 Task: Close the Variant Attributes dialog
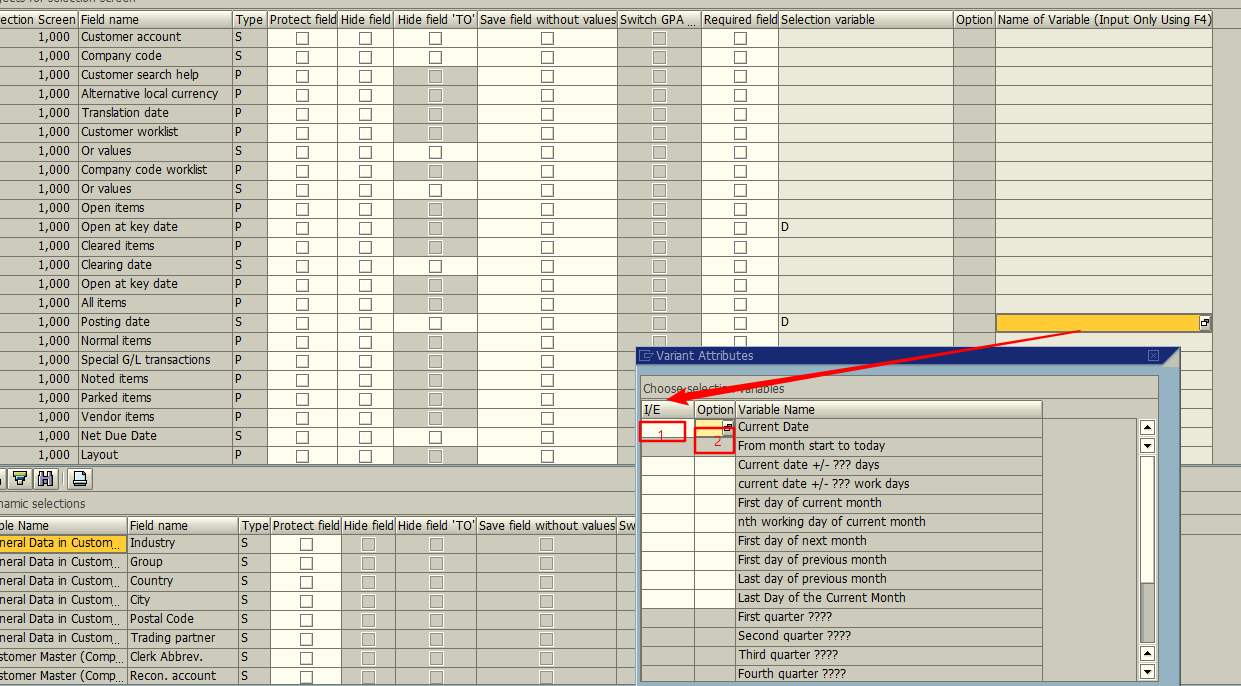(1153, 355)
